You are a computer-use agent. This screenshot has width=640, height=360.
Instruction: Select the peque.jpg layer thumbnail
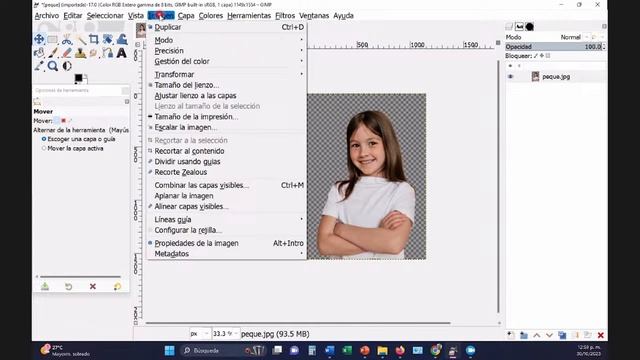(x=535, y=76)
